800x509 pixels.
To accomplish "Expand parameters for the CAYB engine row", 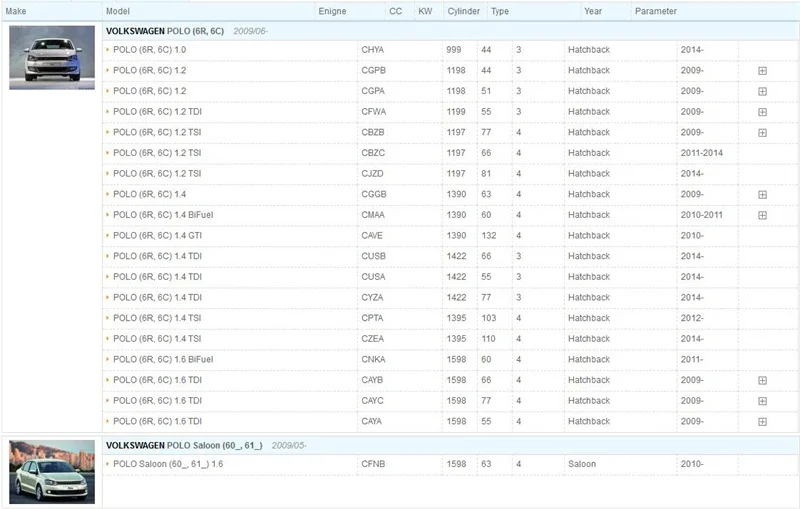I will click(x=762, y=380).
